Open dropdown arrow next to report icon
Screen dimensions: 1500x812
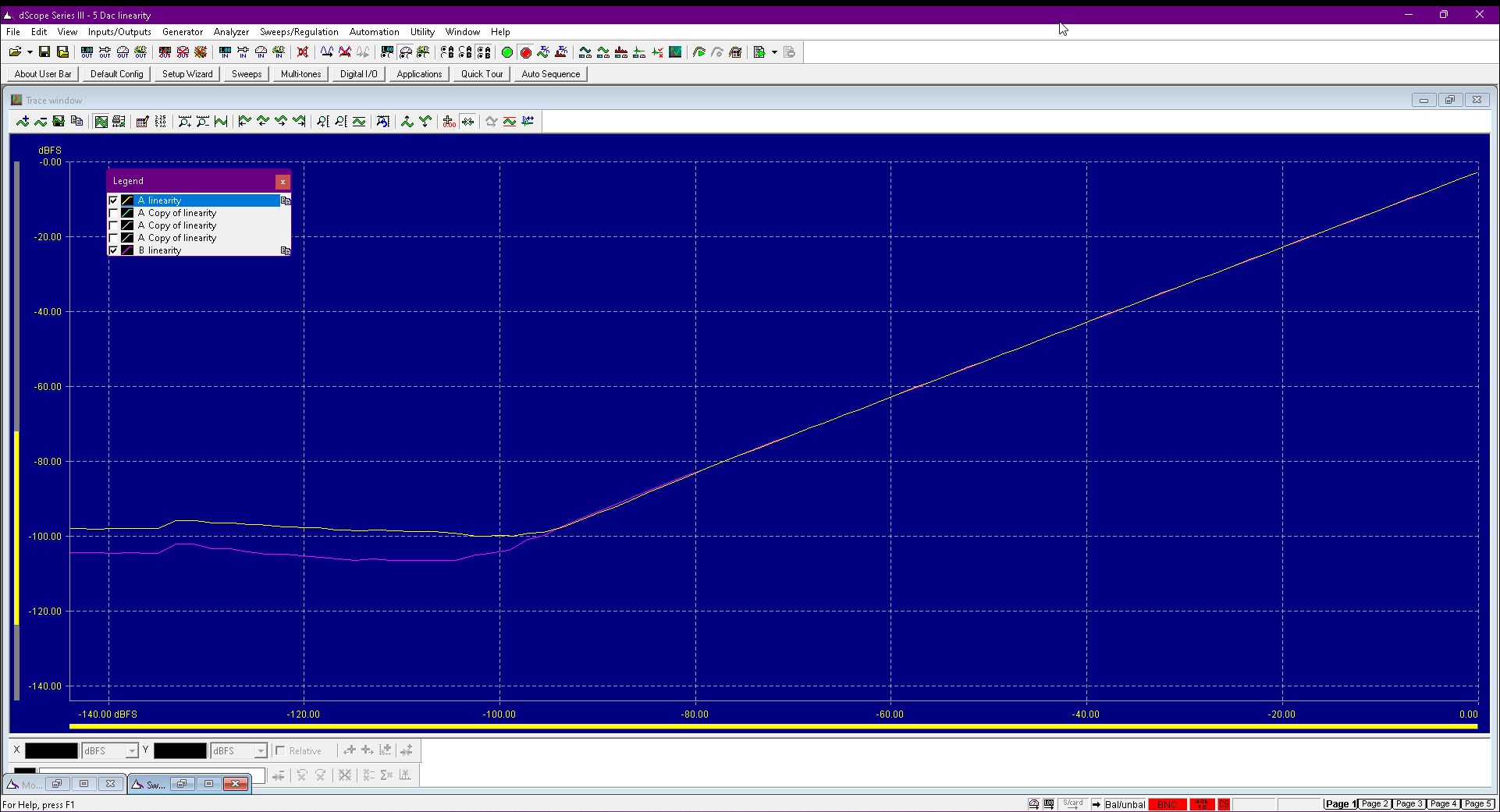[774, 52]
